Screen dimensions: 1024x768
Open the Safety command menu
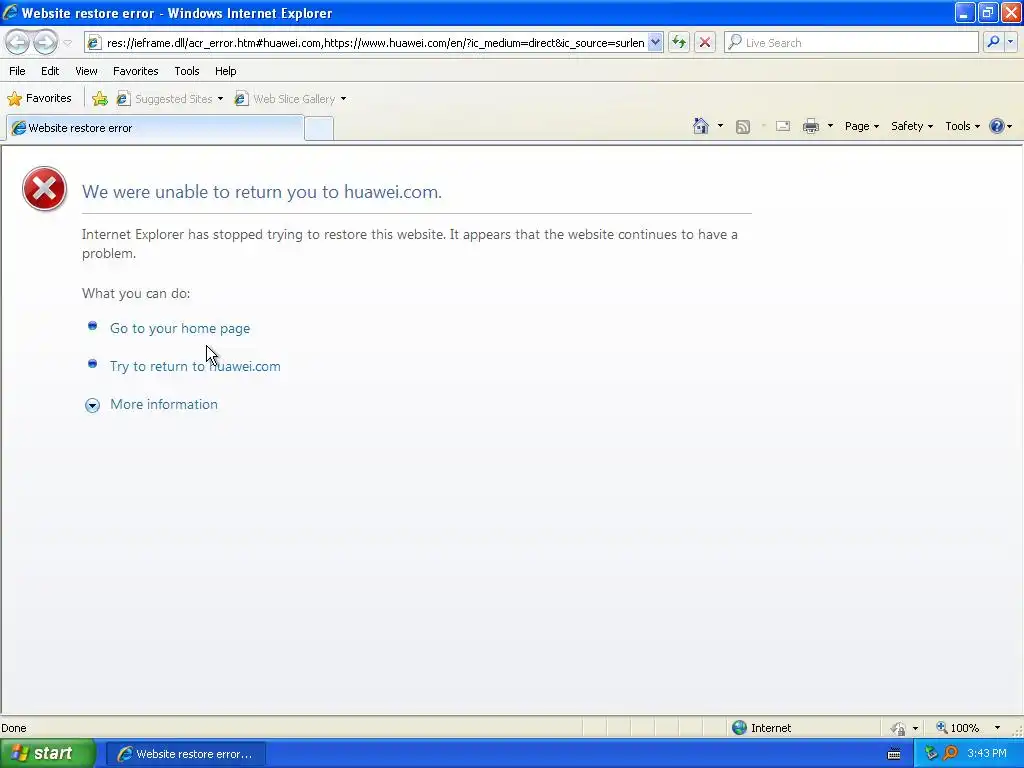pos(912,126)
